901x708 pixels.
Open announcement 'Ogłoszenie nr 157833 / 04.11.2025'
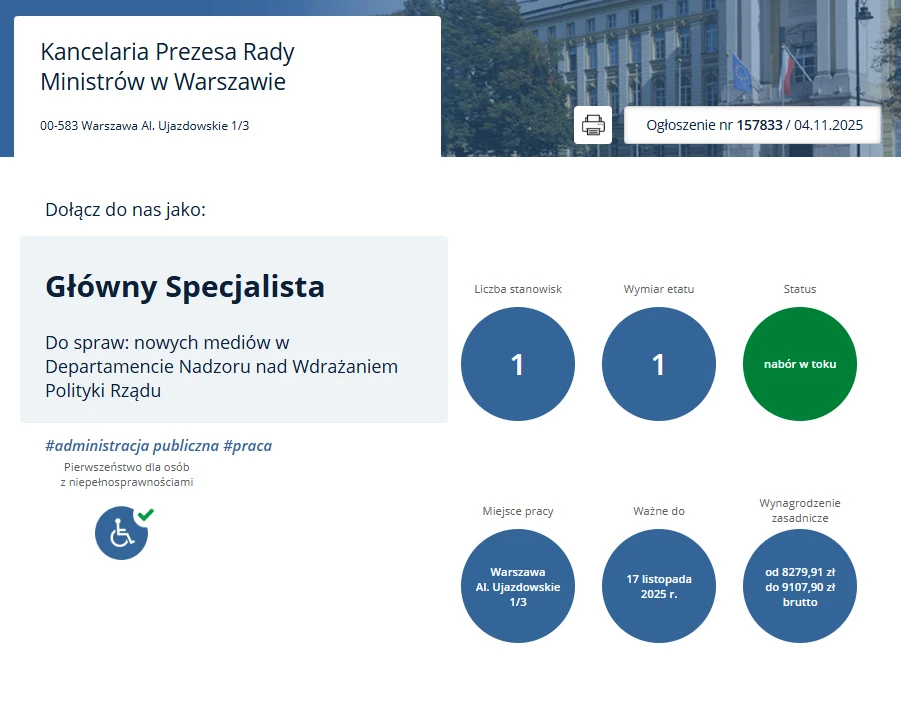point(752,124)
